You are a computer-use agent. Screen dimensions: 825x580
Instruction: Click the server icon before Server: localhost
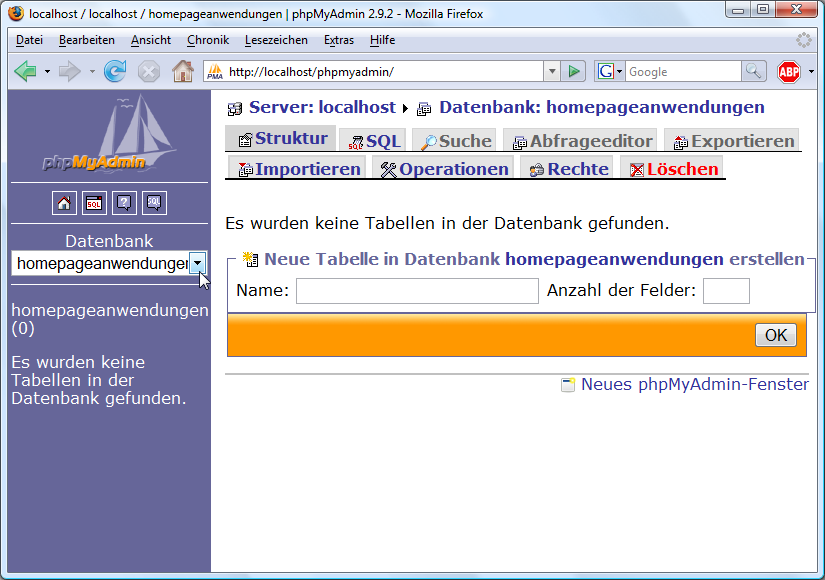click(235, 109)
